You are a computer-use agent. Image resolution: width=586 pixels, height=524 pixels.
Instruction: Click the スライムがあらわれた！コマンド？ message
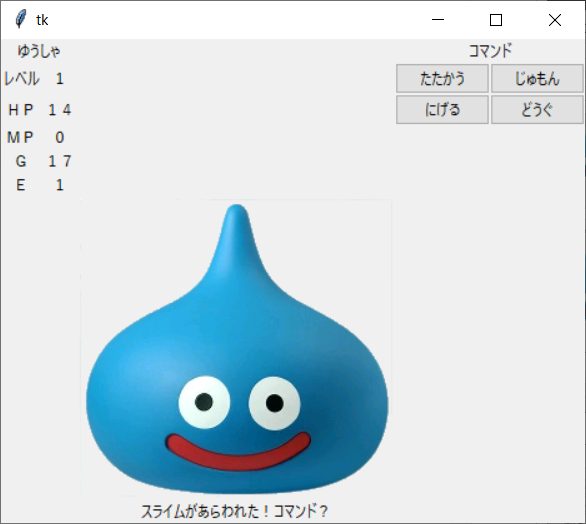pos(235,511)
